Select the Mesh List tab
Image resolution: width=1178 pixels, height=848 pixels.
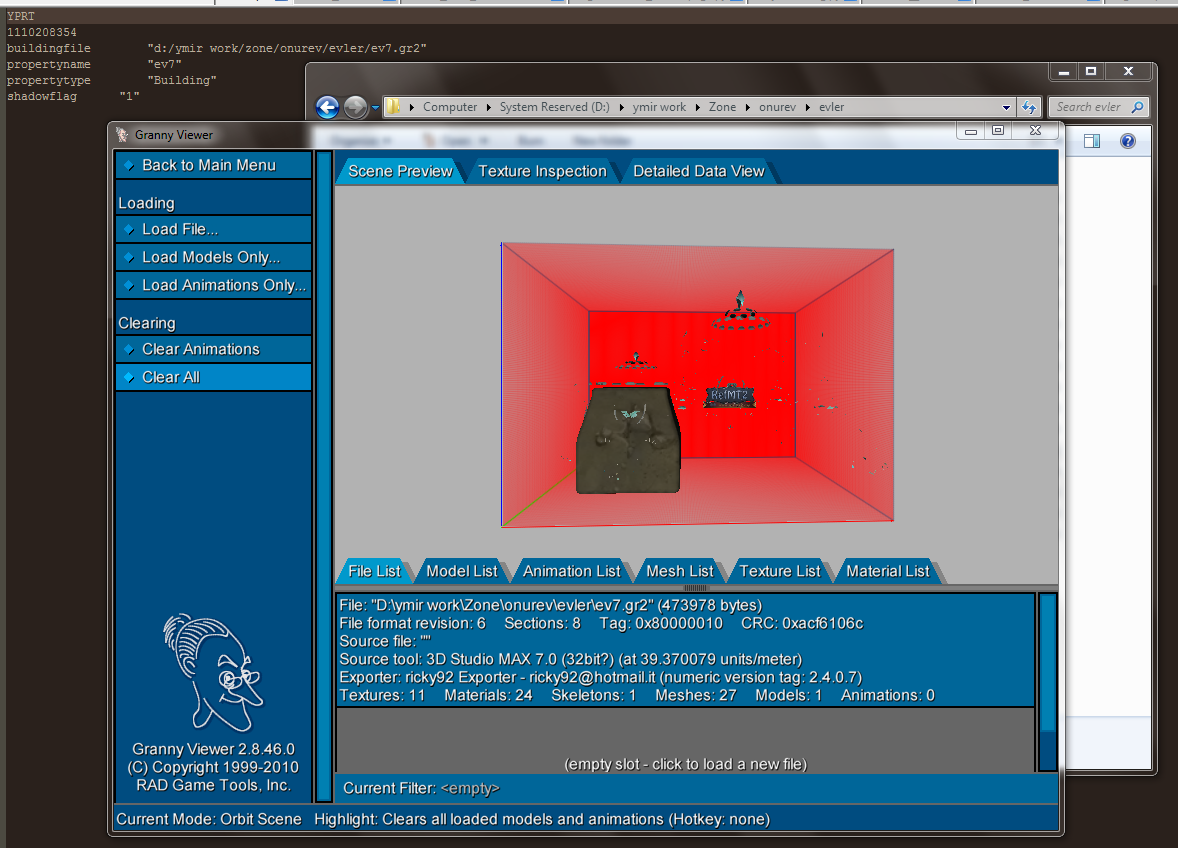[680, 571]
